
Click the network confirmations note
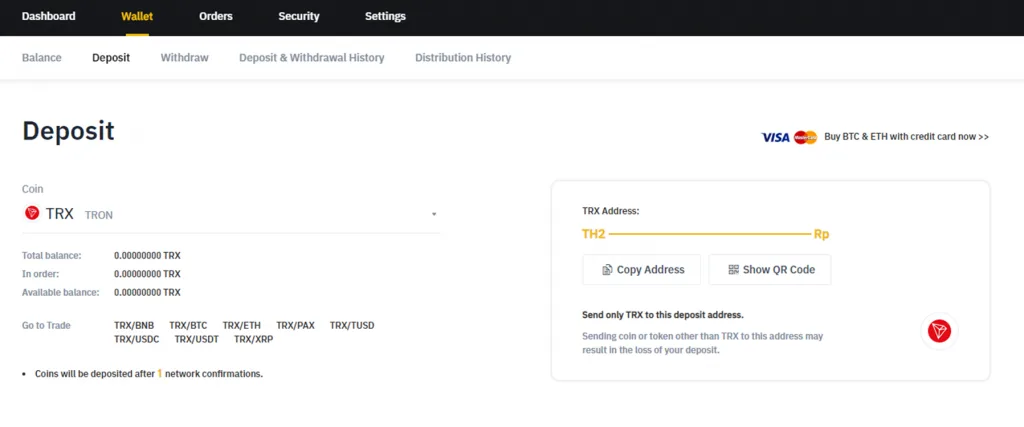[x=148, y=374]
